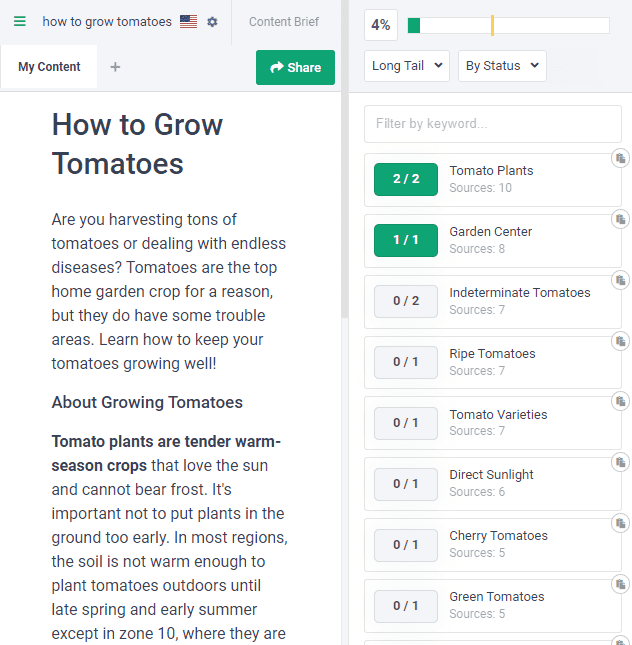Open the Long Tail dropdown

(x=407, y=66)
